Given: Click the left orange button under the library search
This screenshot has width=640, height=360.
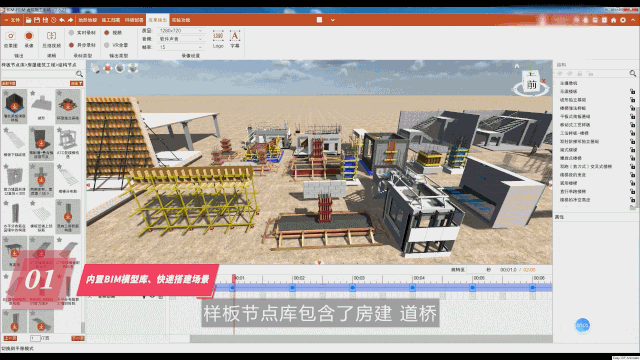Looking at the screenshot, I should pos(9,83).
